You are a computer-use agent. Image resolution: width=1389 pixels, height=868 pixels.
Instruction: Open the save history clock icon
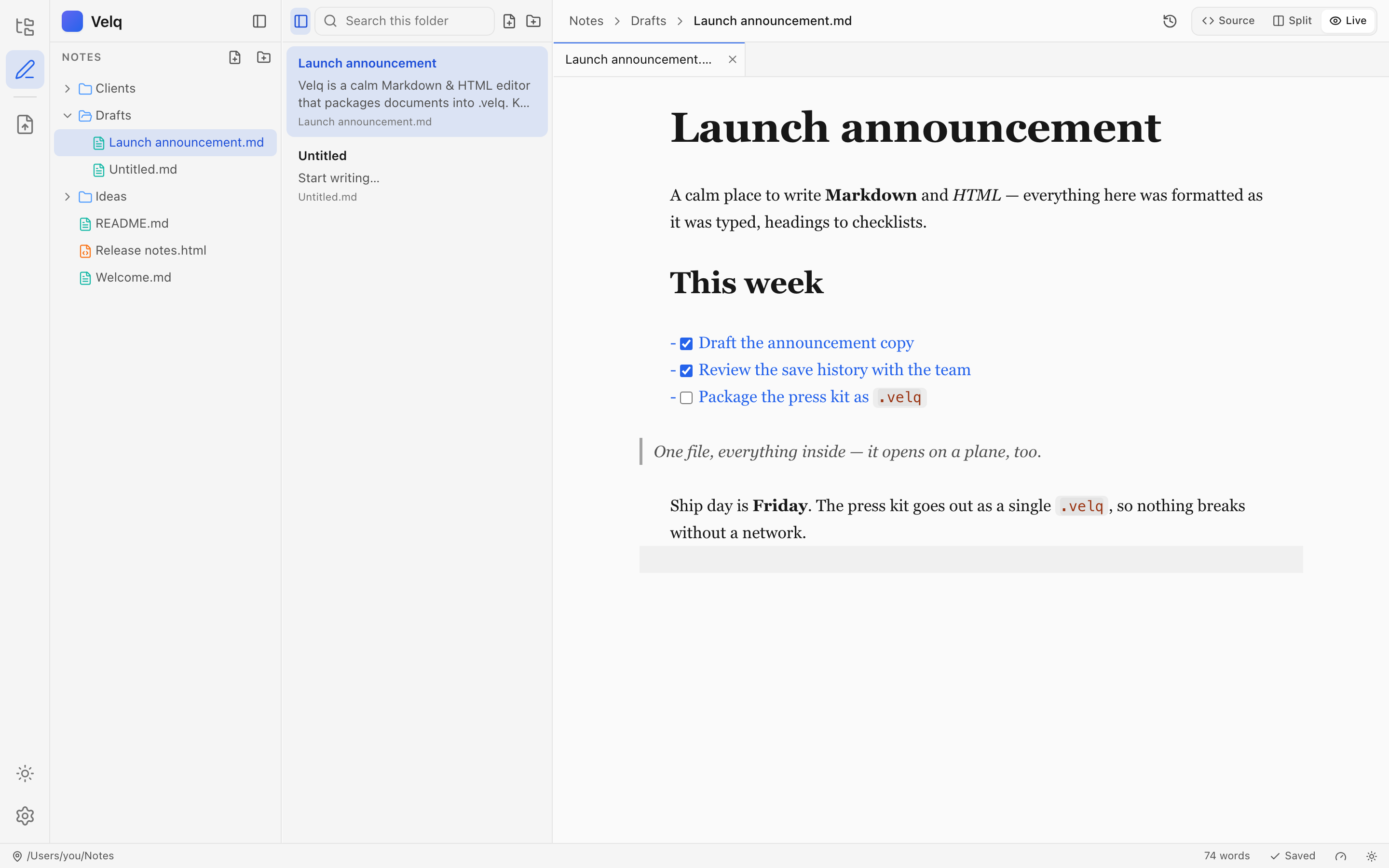(1170, 21)
